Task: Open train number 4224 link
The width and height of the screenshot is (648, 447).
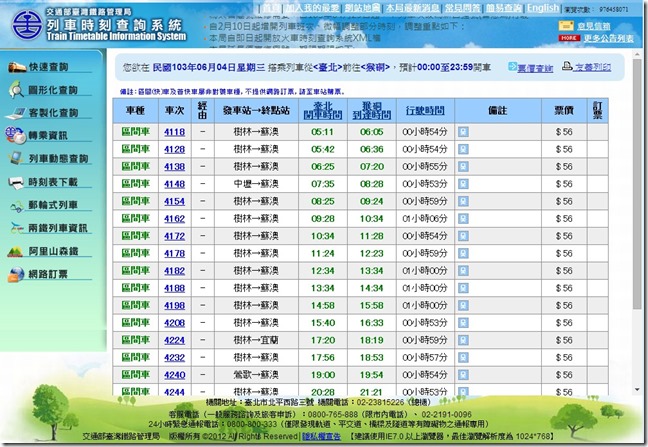Action: point(174,340)
